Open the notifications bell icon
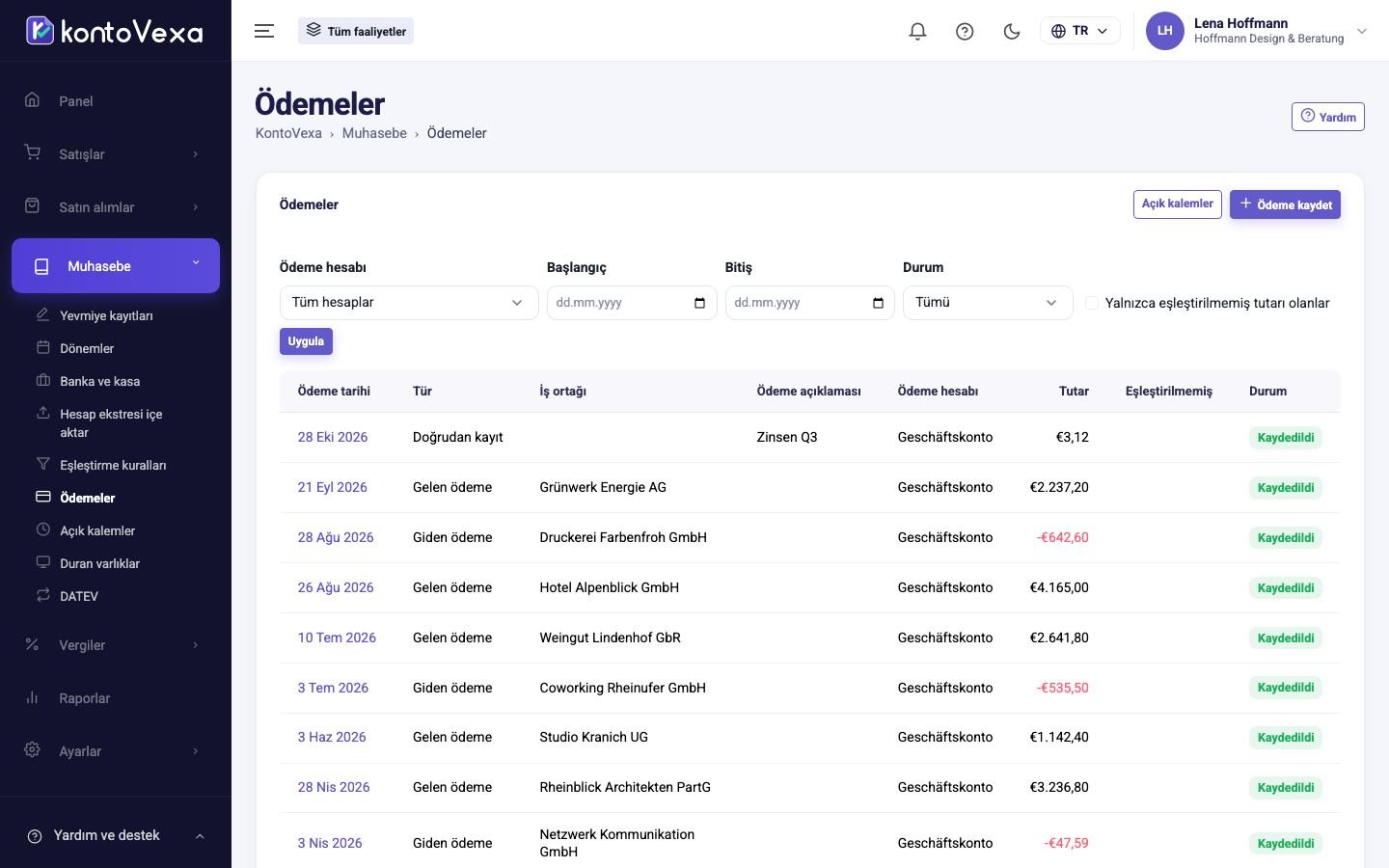Screen dimensions: 1389x868 tap(917, 31)
